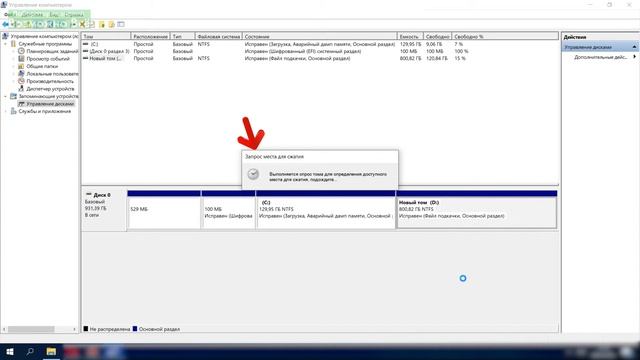Select Управление дисками in the tree
Image resolution: width=640 pixels, height=360 pixels.
50,104
